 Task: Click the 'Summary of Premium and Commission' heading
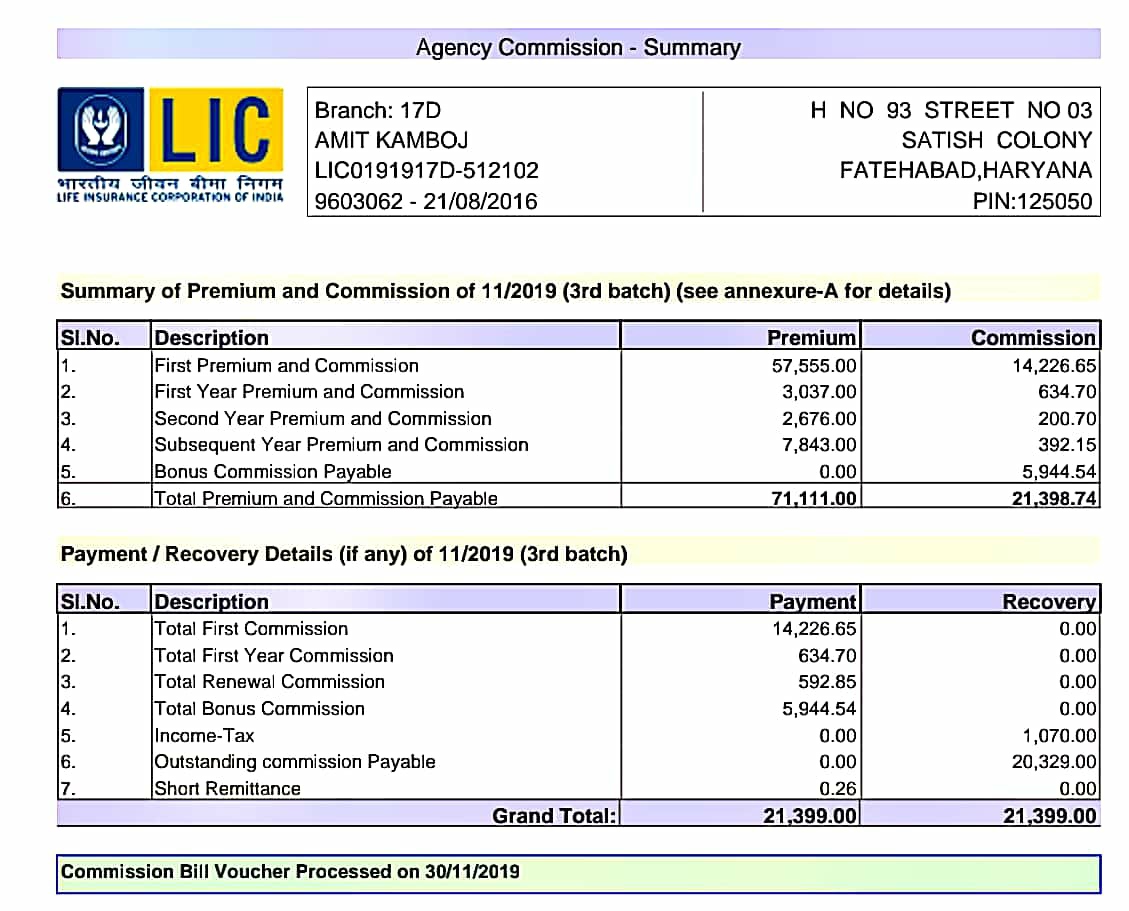tap(505, 291)
